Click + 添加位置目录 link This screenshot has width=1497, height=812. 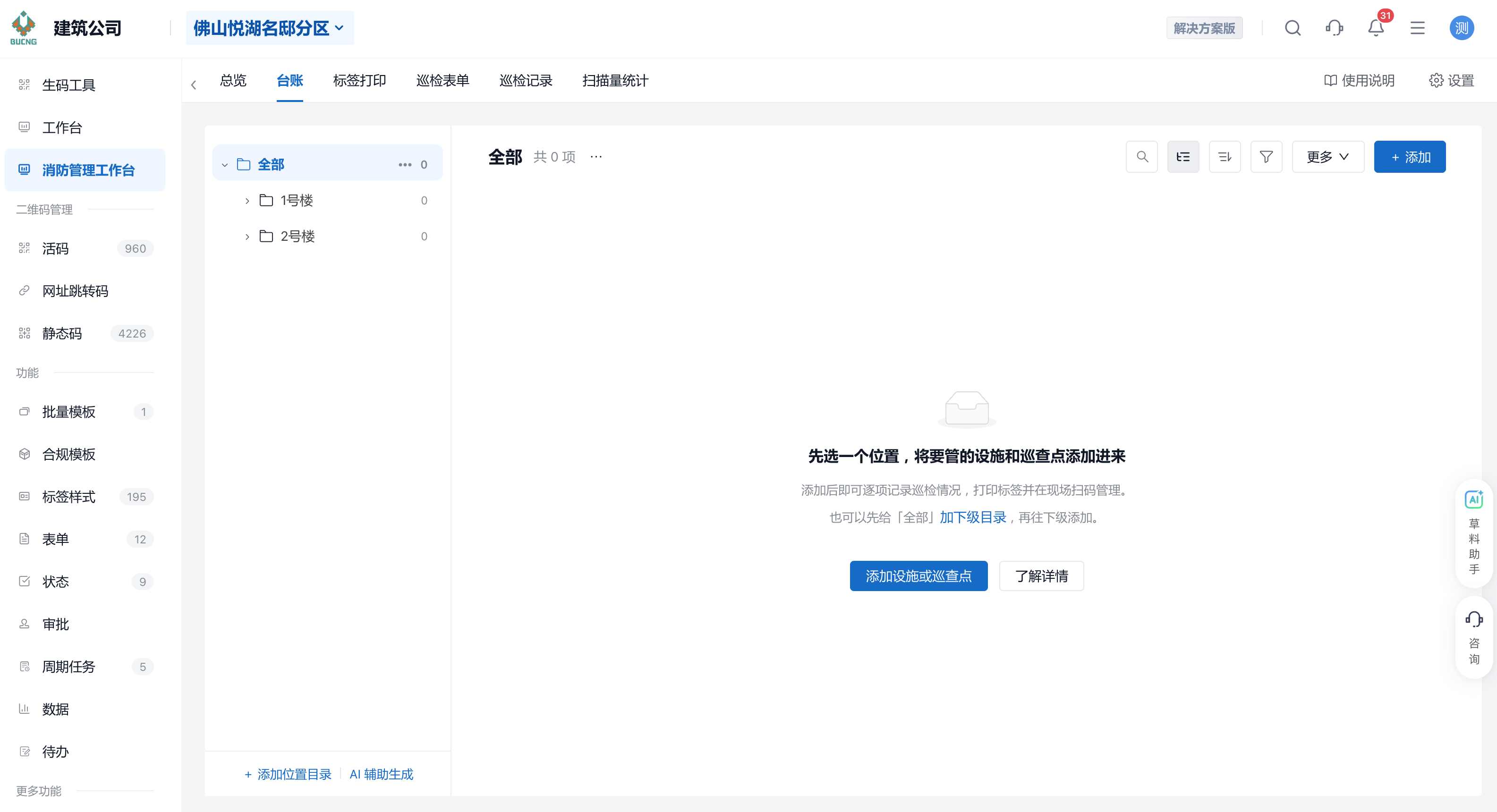click(x=288, y=774)
